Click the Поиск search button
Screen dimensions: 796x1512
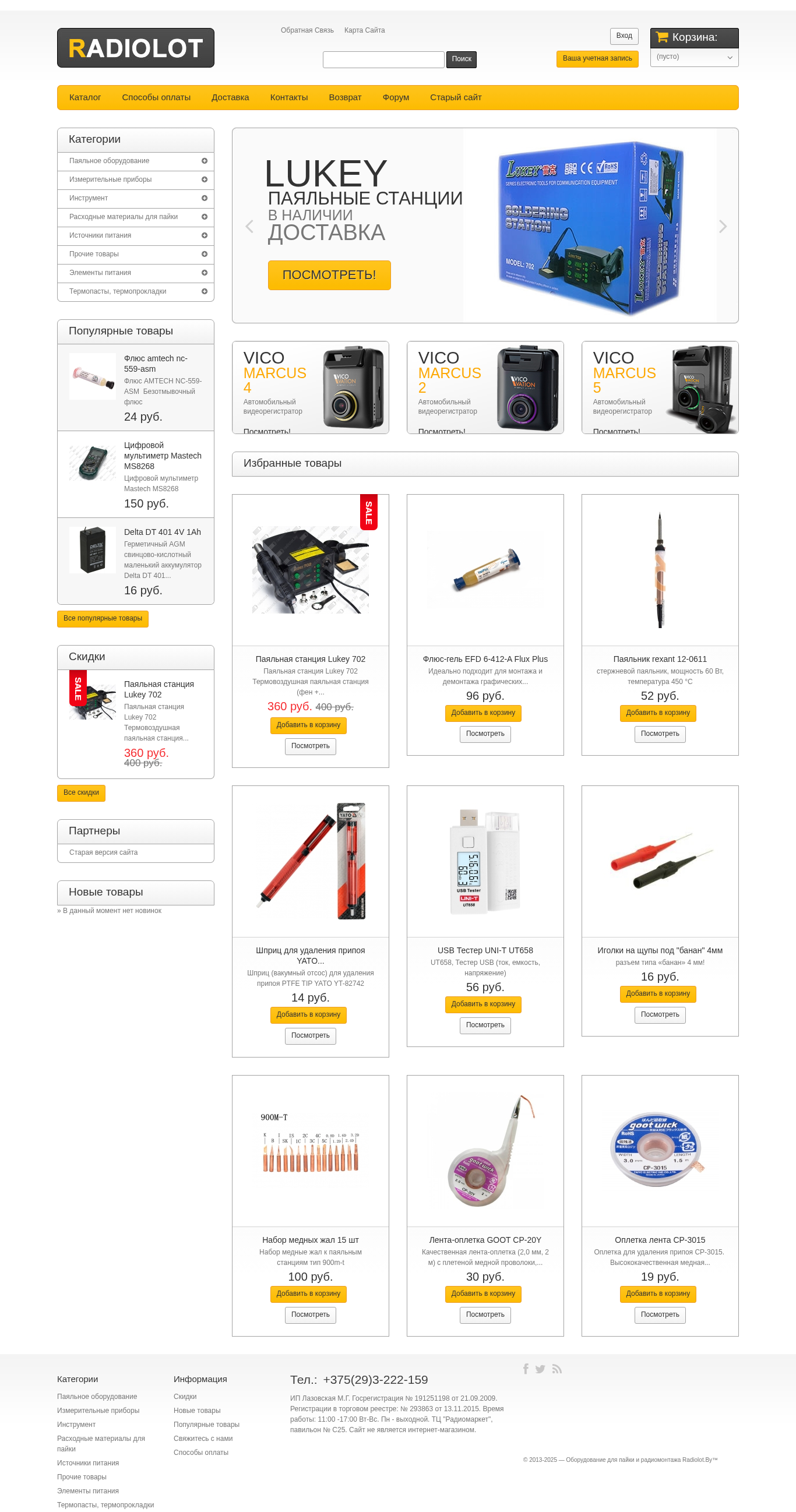pos(462,59)
